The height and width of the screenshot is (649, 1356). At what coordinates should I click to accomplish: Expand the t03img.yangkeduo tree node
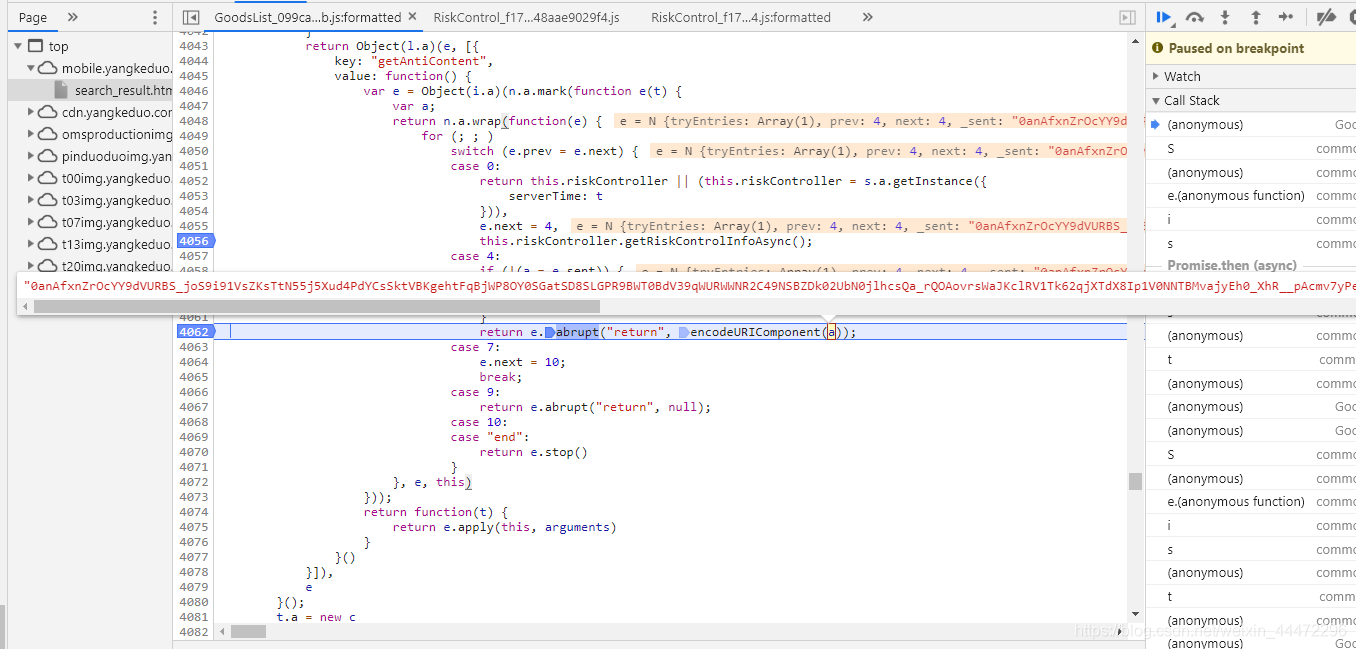click(30, 200)
